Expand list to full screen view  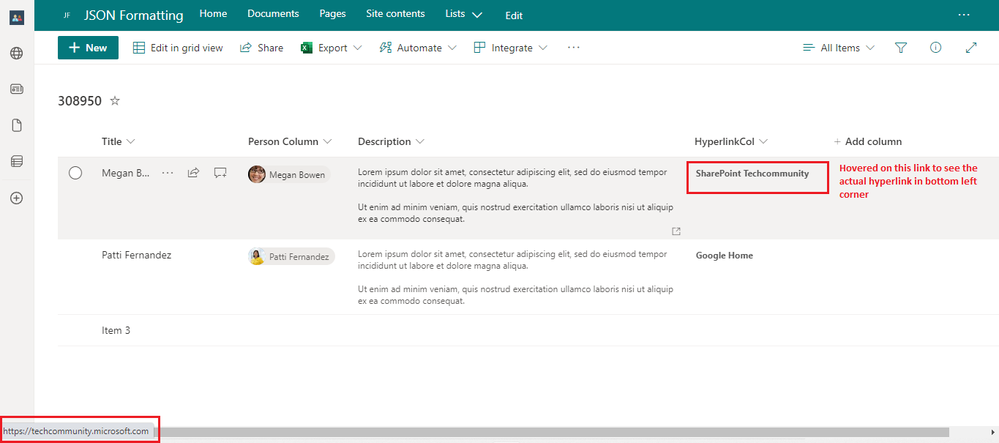pyautogui.click(x=971, y=48)
